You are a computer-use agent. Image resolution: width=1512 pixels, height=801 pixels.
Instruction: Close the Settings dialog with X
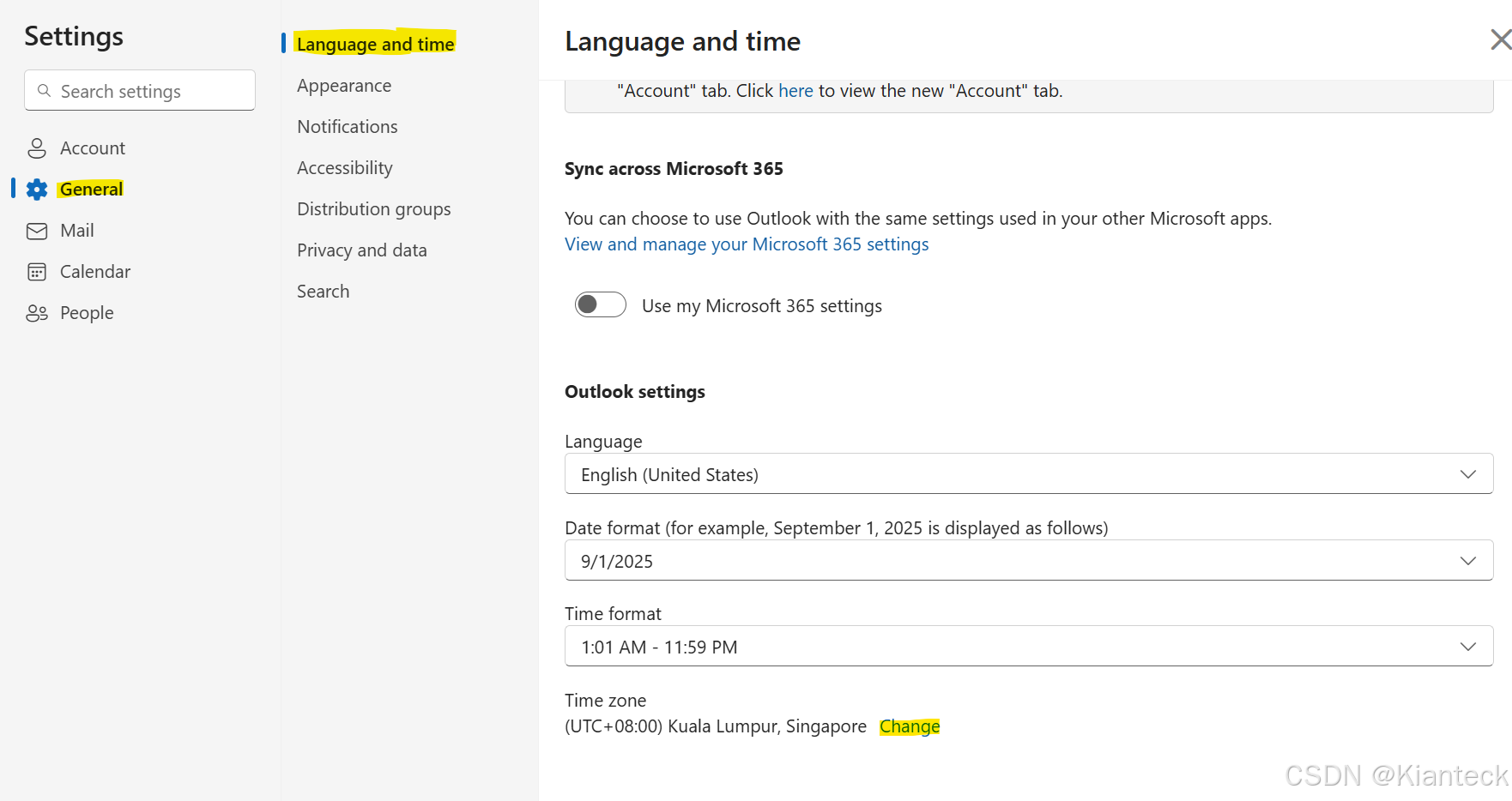pyautogui.click(x=1500, y=39)
